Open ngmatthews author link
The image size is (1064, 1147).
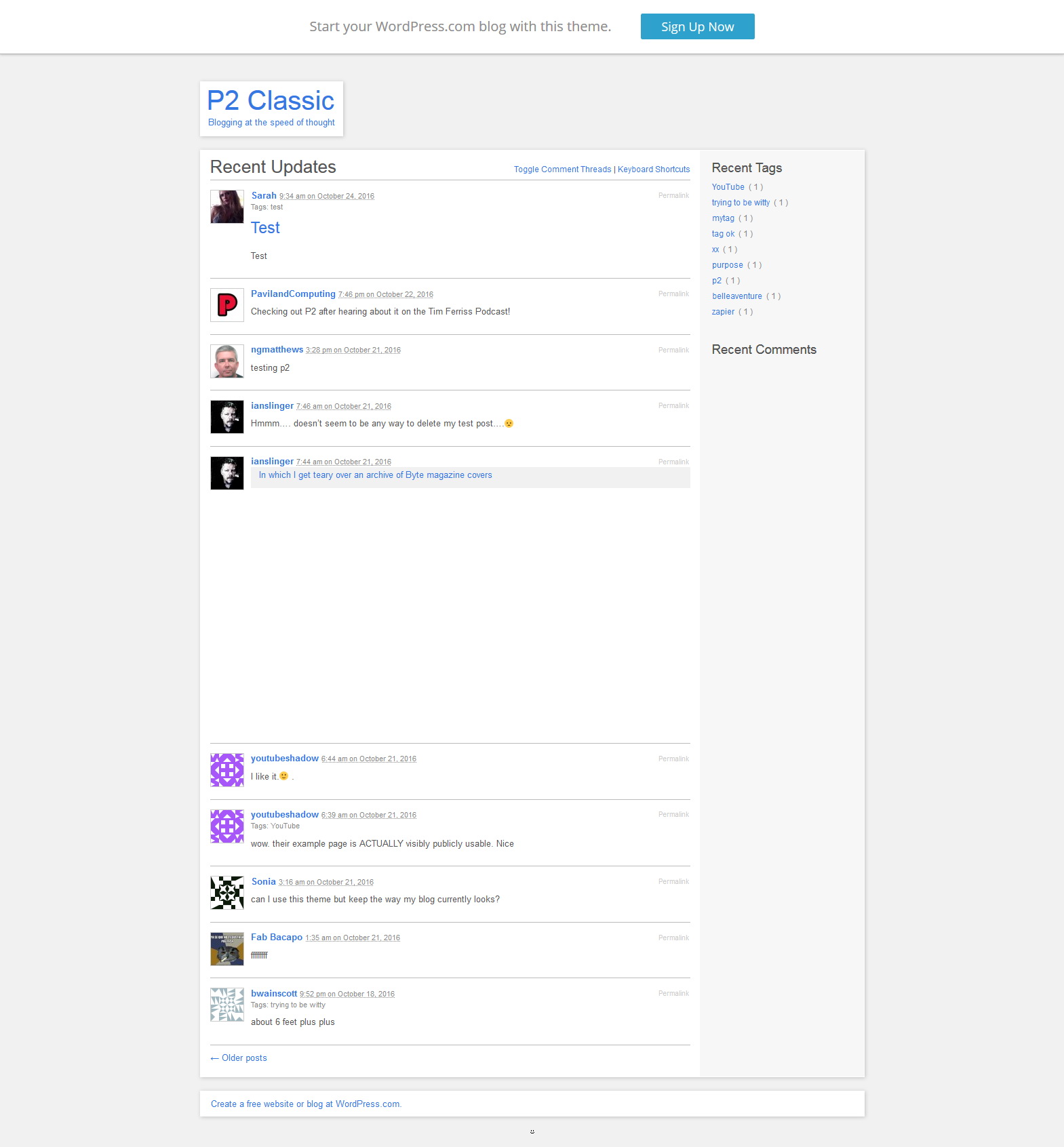click(277, 350)
